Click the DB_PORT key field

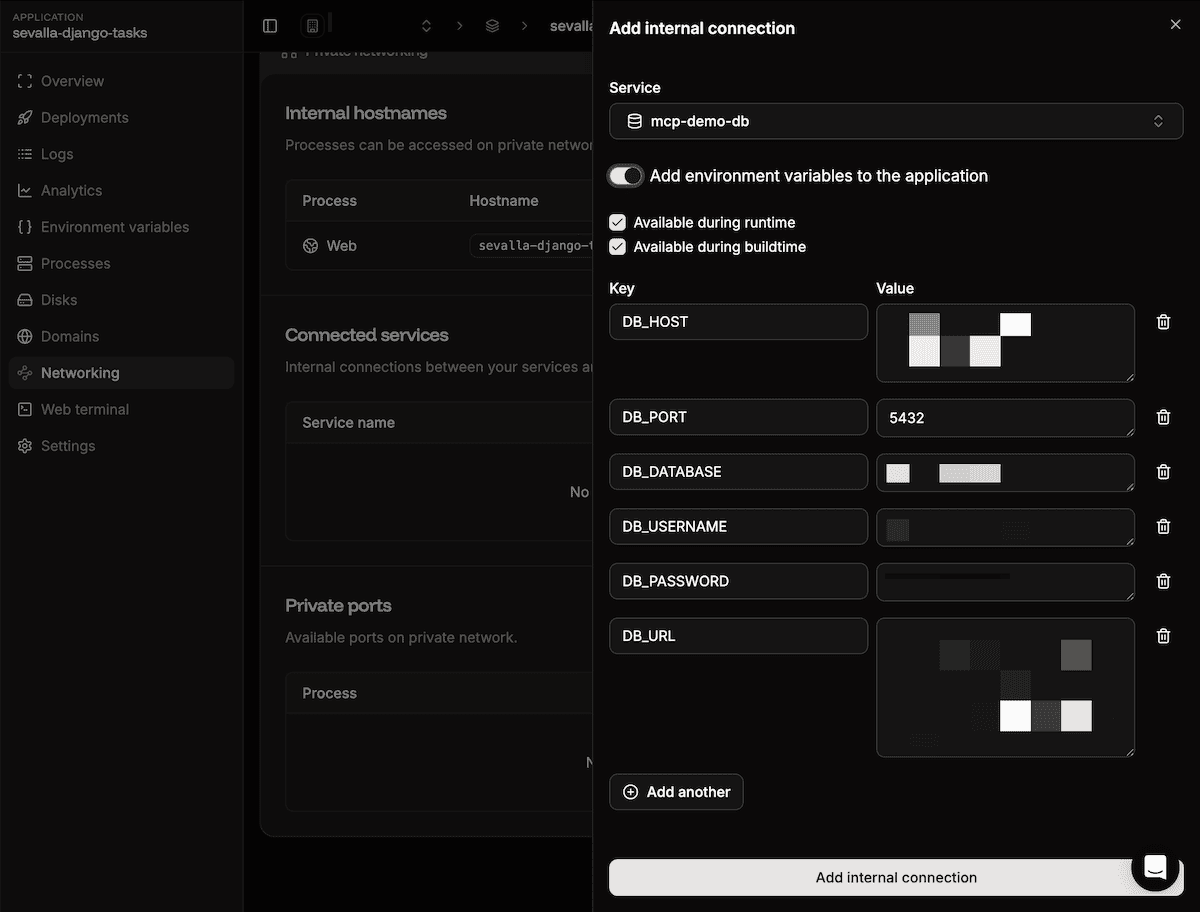click(x=738, y=417)
